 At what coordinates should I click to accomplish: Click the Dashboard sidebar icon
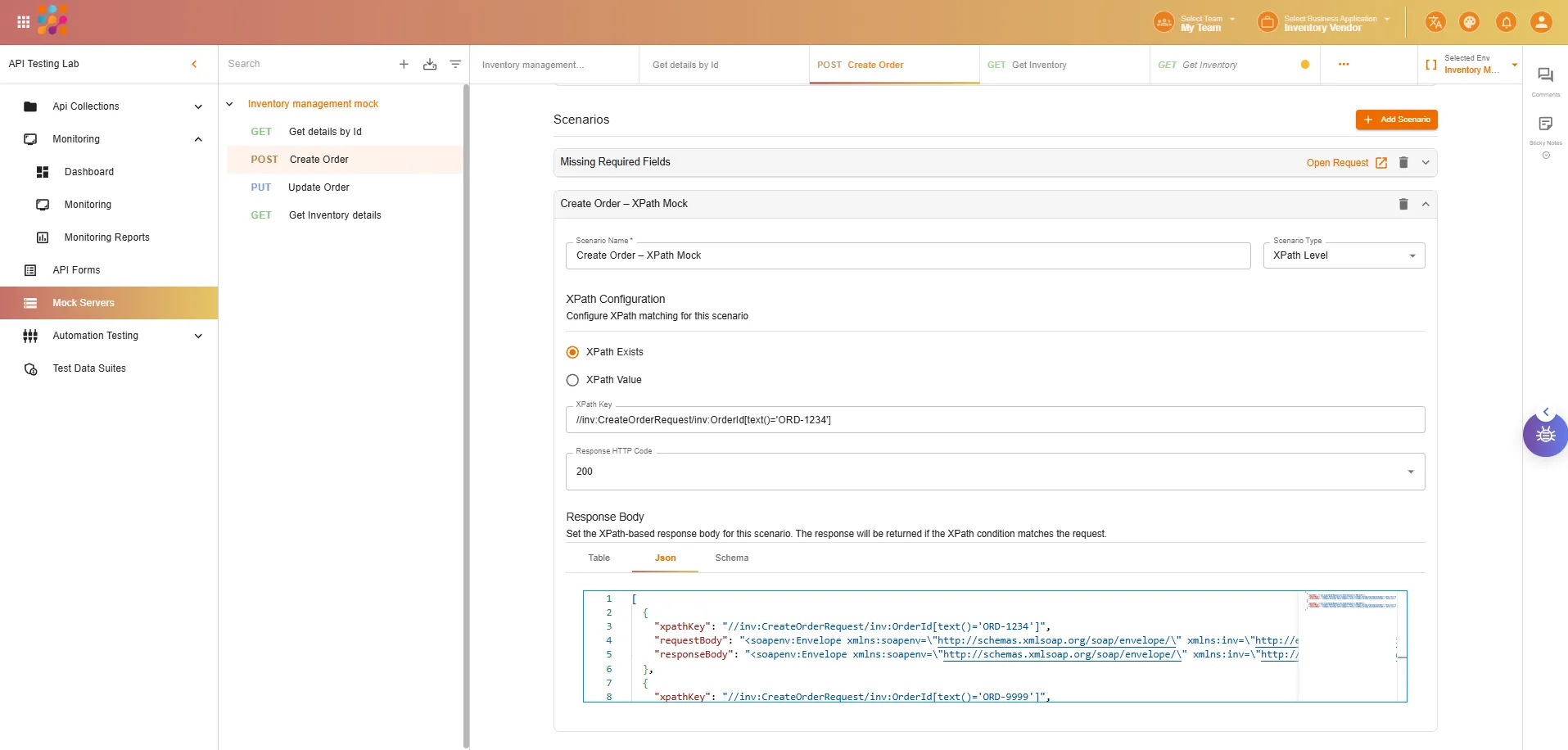[43, 172]
